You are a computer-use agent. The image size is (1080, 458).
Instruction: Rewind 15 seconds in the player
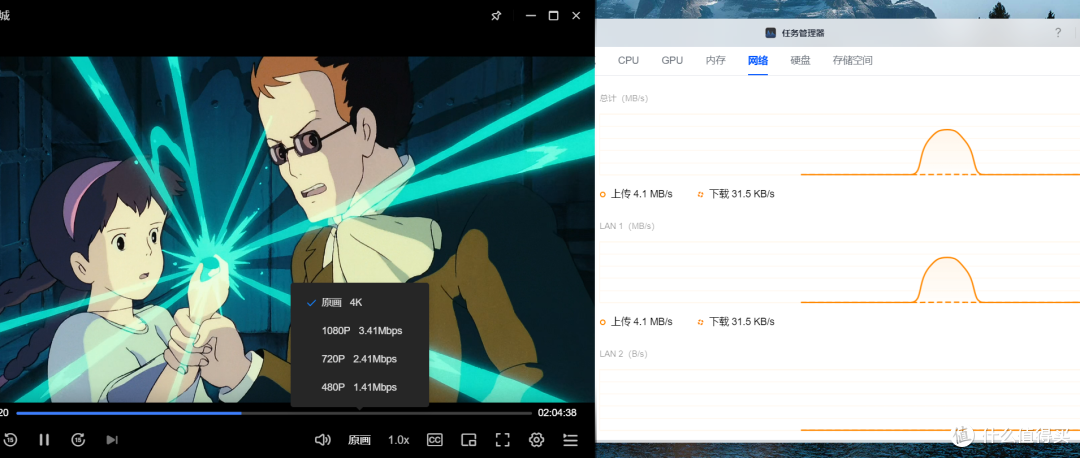click(10, 439)
